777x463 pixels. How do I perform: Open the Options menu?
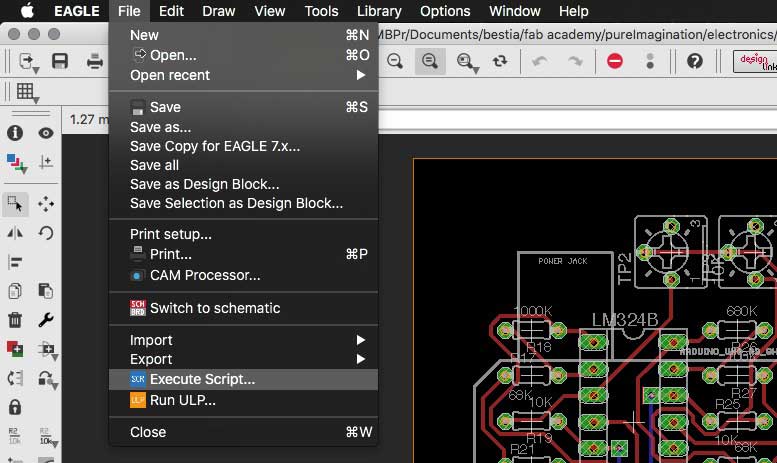click(x=445, y=11)
